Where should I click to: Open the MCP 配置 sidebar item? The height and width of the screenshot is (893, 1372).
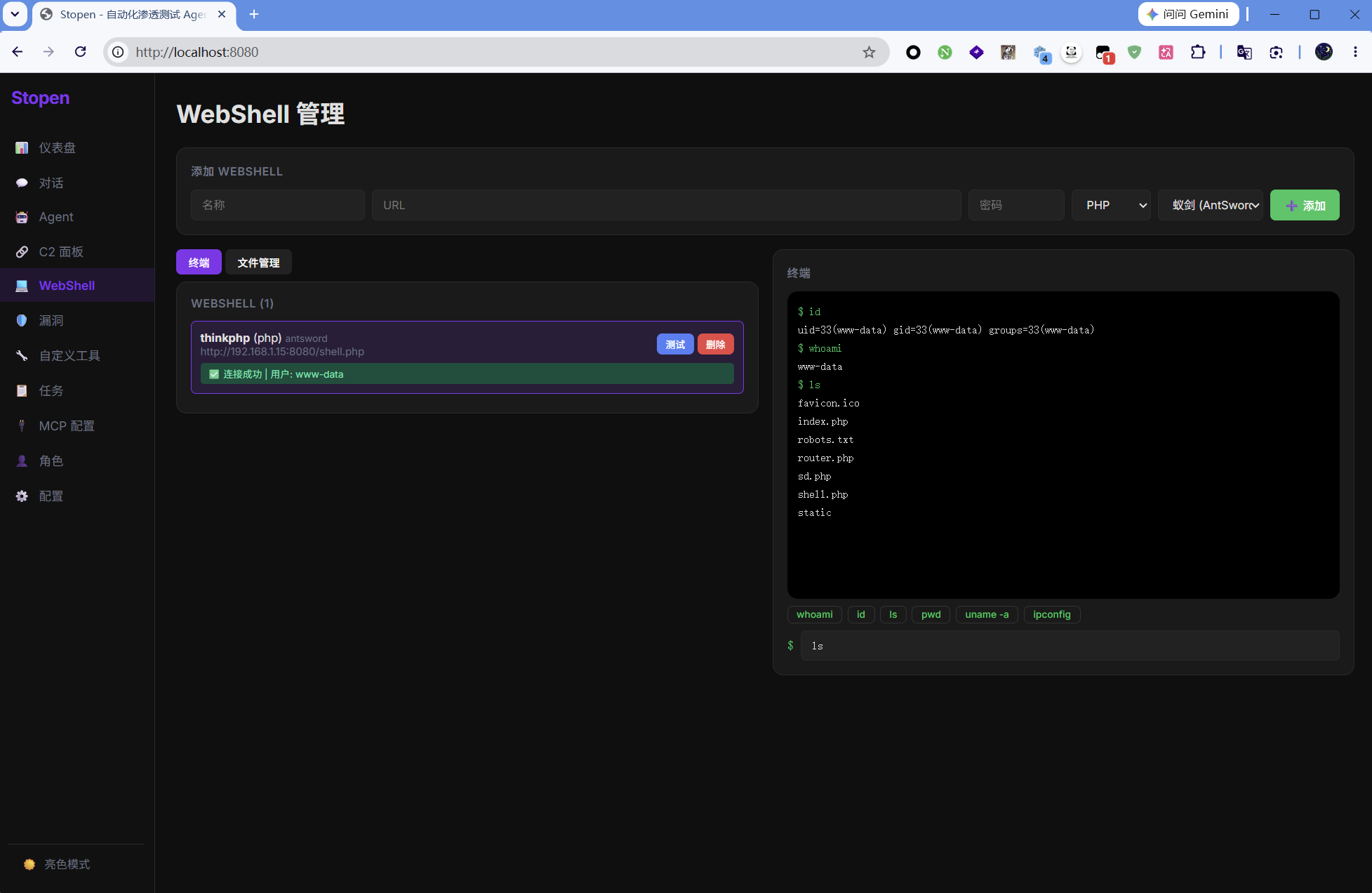tap(77, 425)
